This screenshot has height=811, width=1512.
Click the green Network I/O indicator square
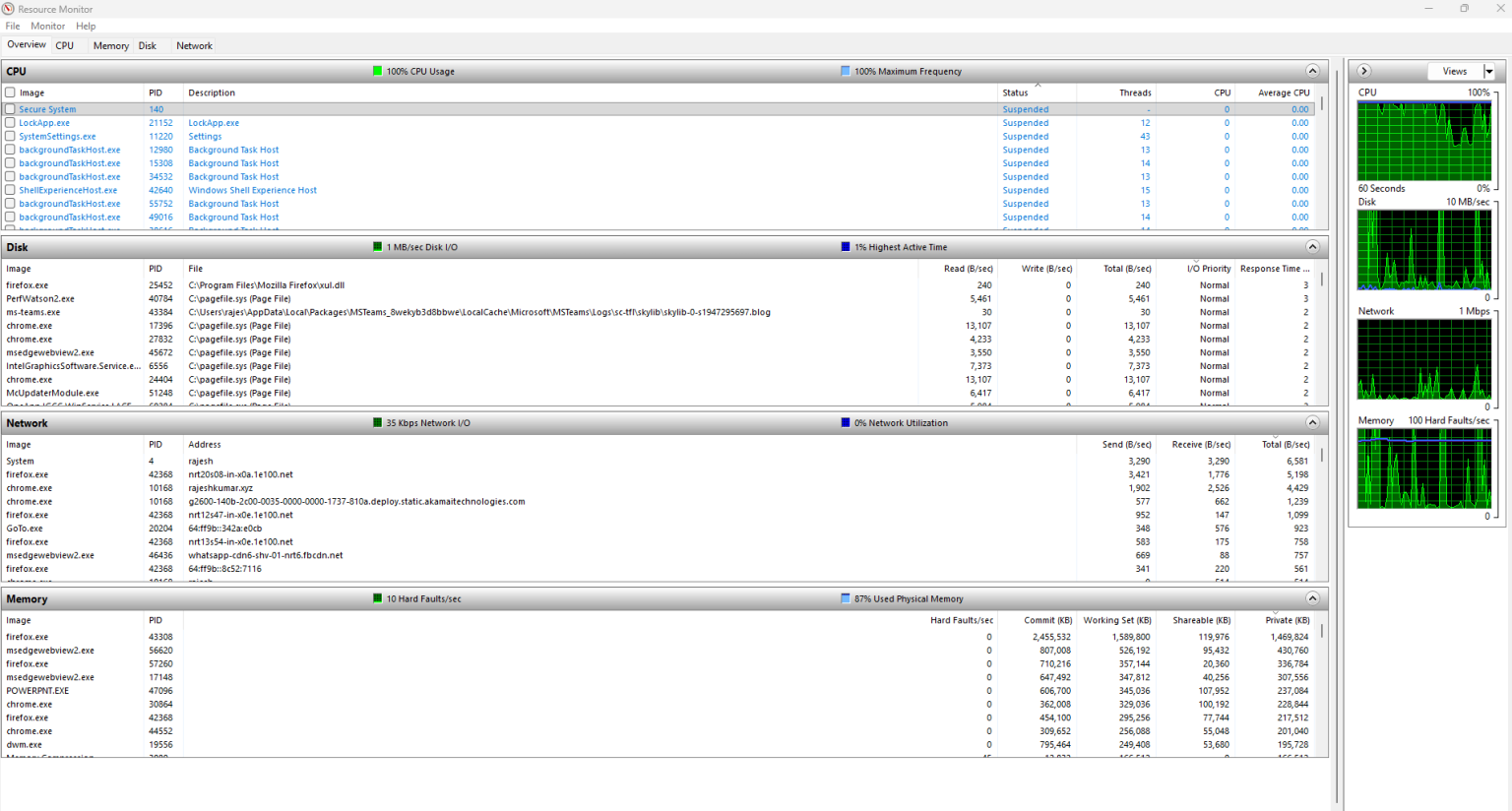point(377,423)
